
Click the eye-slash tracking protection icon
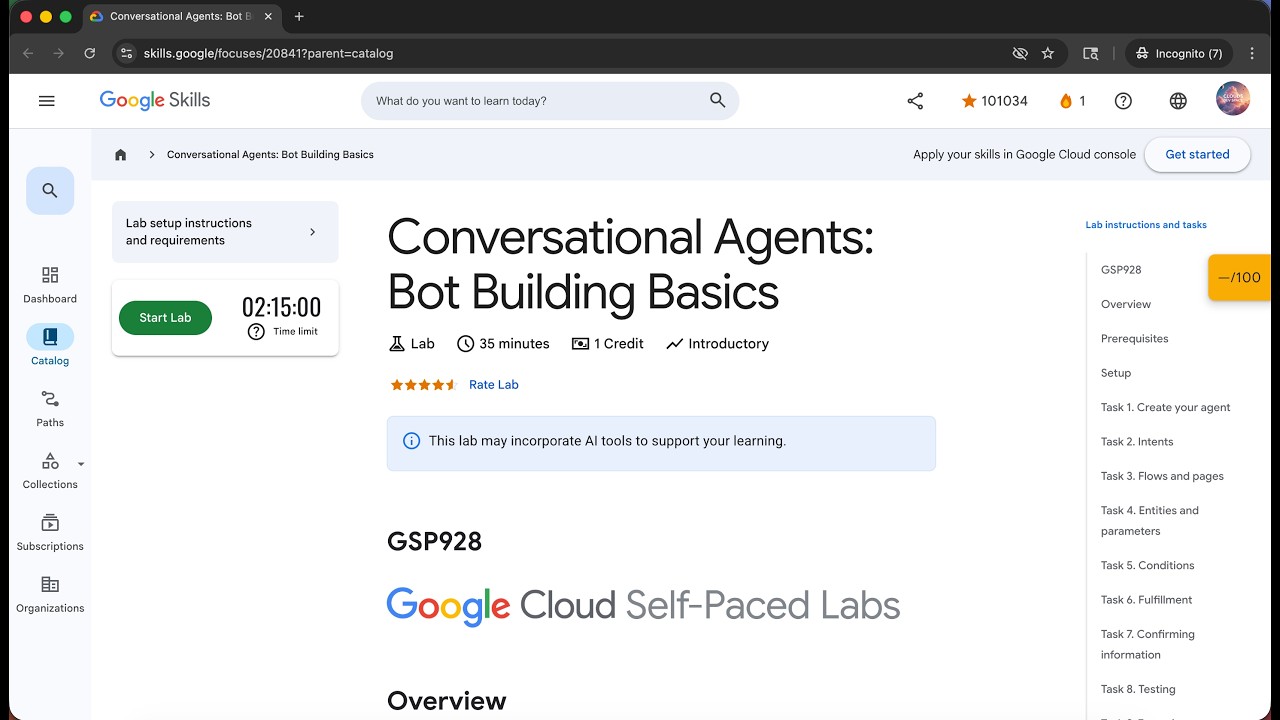tap(1020, 54)
